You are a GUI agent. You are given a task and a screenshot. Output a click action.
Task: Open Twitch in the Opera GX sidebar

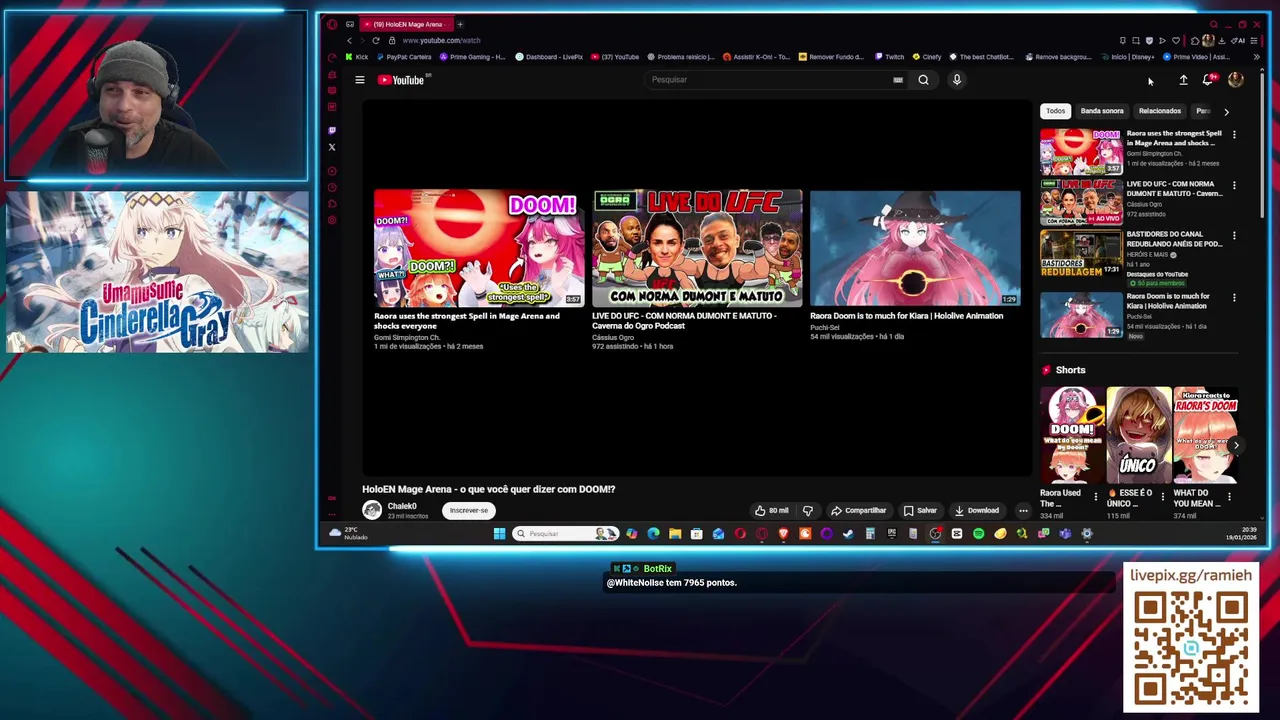pos(332,130)
